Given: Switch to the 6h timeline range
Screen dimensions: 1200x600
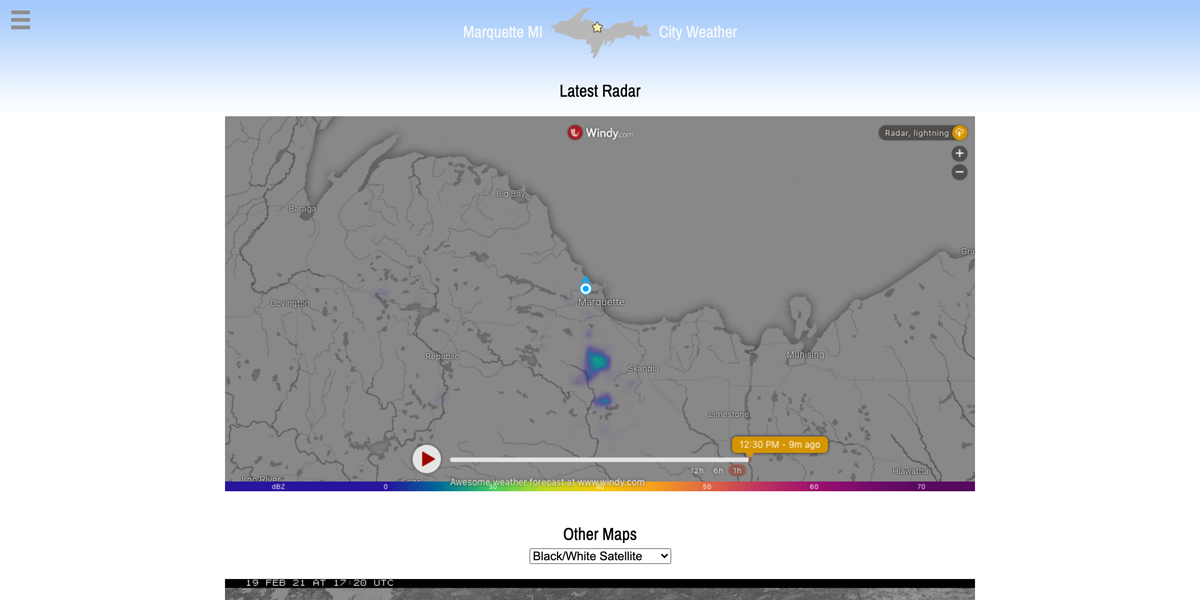Looking at the screenshot, I should [717, 469].
